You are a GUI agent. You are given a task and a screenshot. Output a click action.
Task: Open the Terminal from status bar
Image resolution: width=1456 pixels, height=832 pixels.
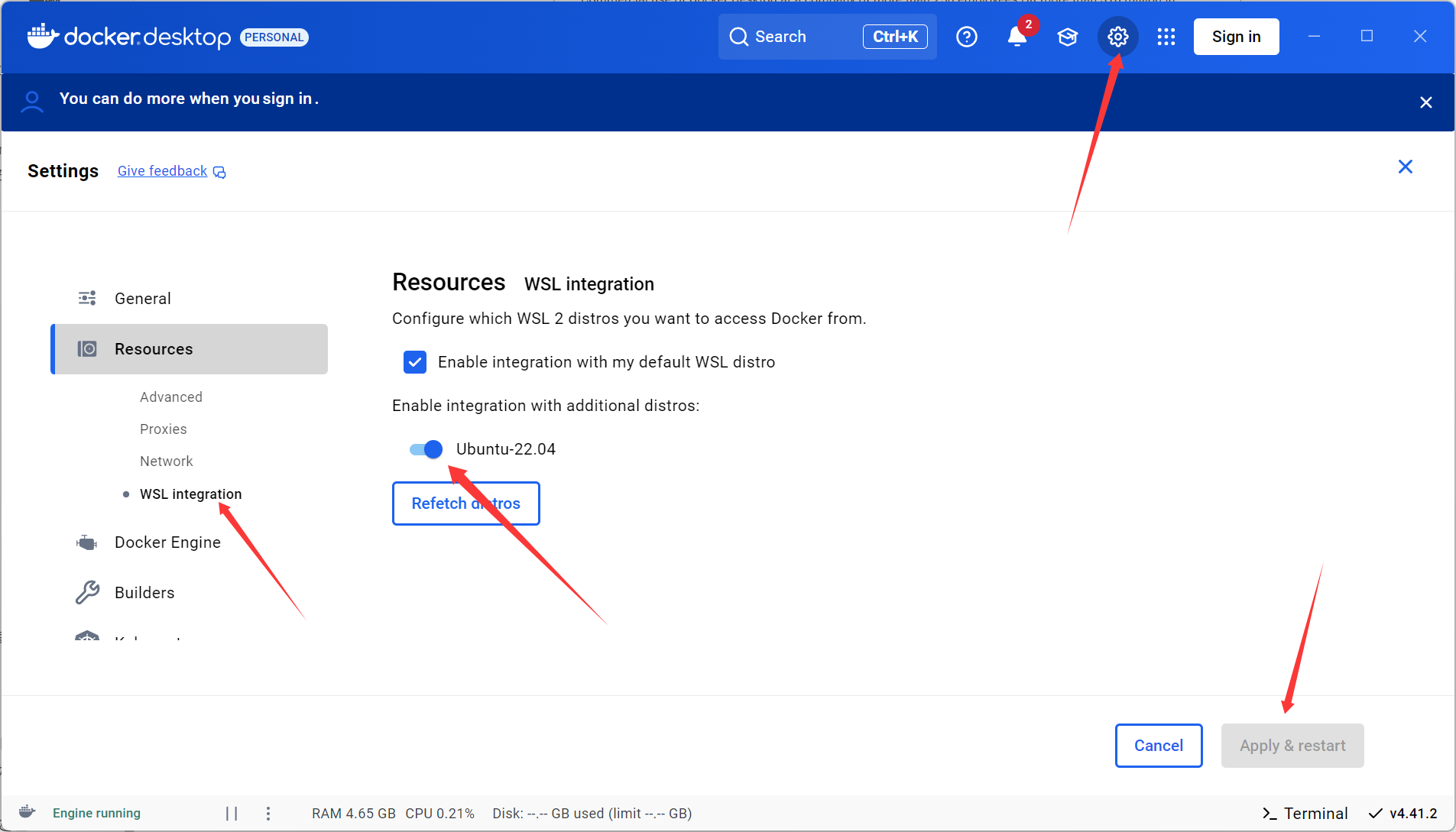tap(1305, 814)
